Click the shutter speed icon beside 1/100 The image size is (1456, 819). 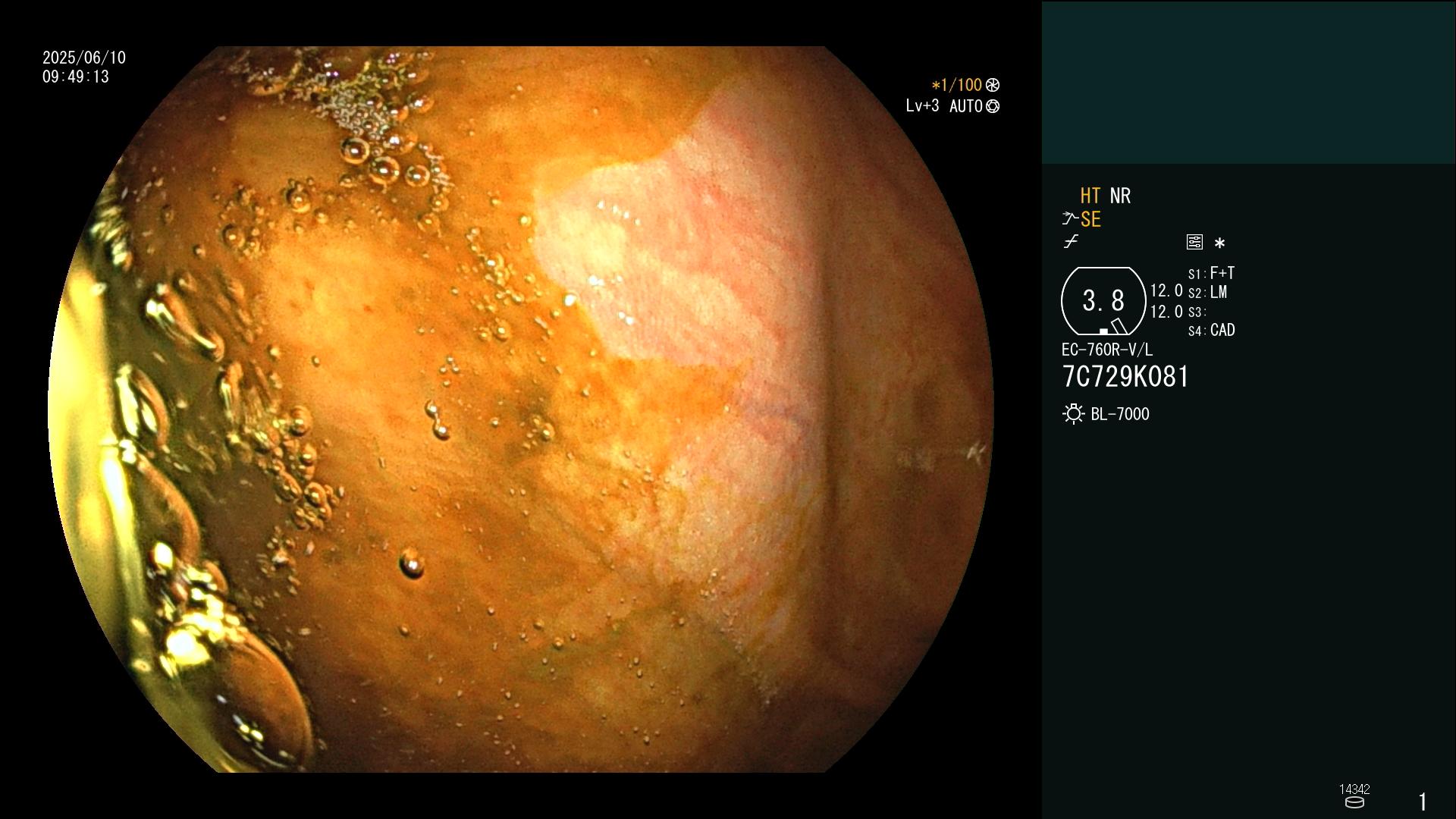pos(993,85)
